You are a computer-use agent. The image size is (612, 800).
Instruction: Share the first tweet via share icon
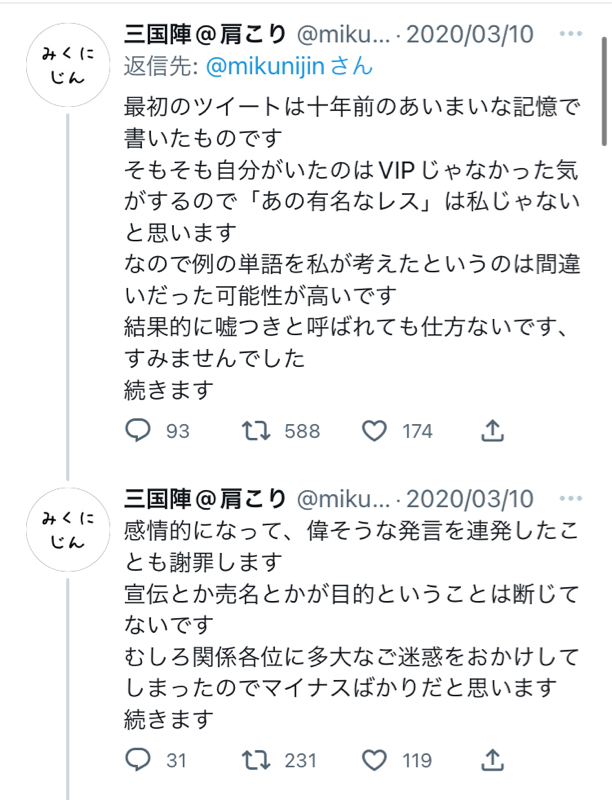pos(491,431)
